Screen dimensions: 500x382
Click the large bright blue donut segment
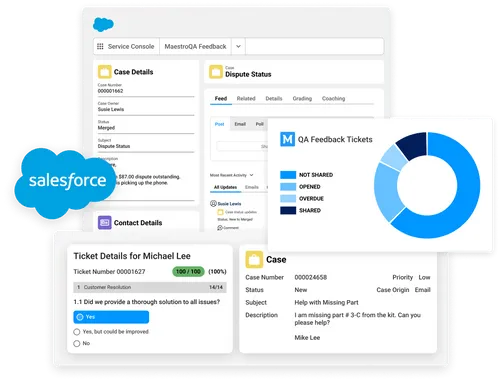click(x=467, y=187)
